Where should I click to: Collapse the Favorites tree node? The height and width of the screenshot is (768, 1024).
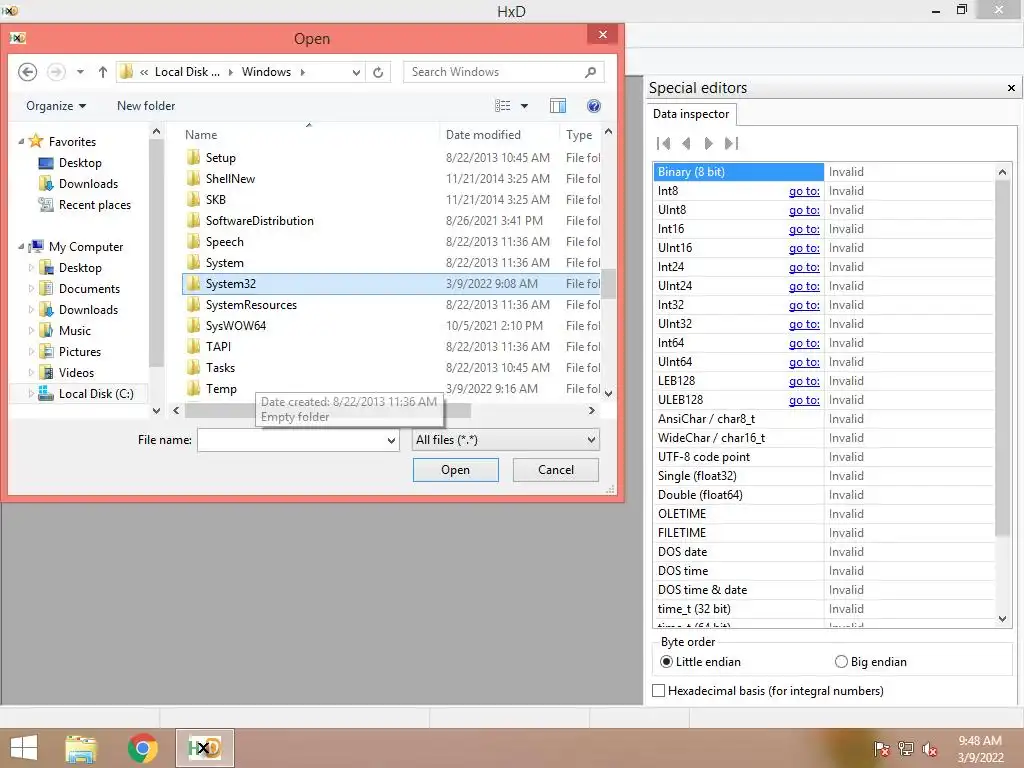[21, 142]
